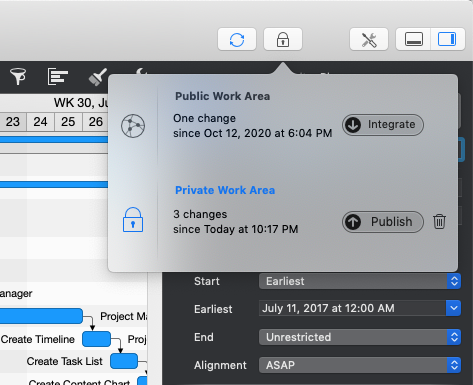
Task: Click the filter funnel icon
Action: click(18, 76)
